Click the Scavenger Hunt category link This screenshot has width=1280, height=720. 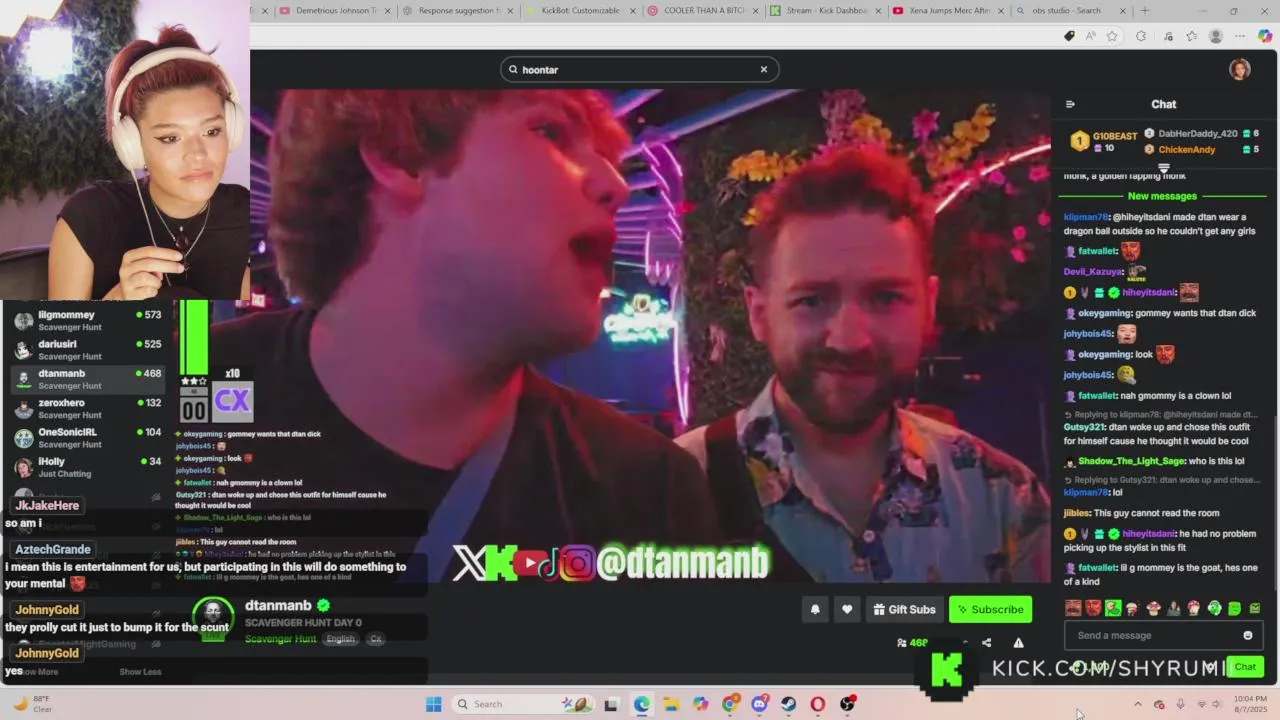coord(280,639)
